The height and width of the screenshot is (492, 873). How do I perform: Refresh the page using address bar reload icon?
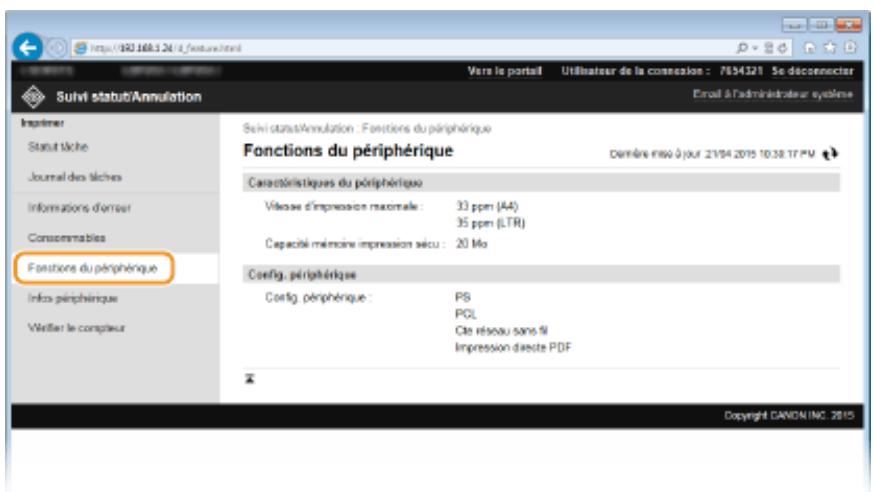(782, 48)
